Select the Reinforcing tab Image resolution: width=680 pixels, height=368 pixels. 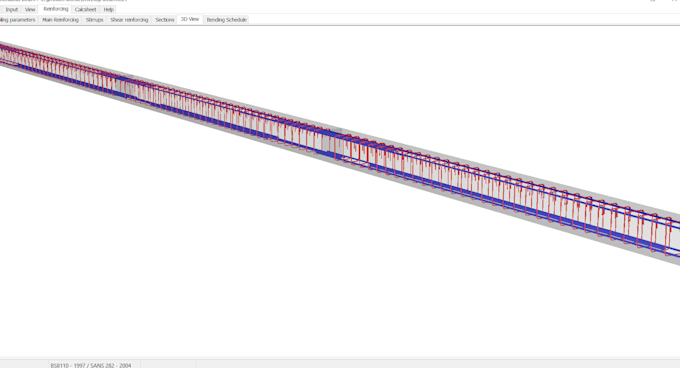pyautogui.click(x=56, y=9)
